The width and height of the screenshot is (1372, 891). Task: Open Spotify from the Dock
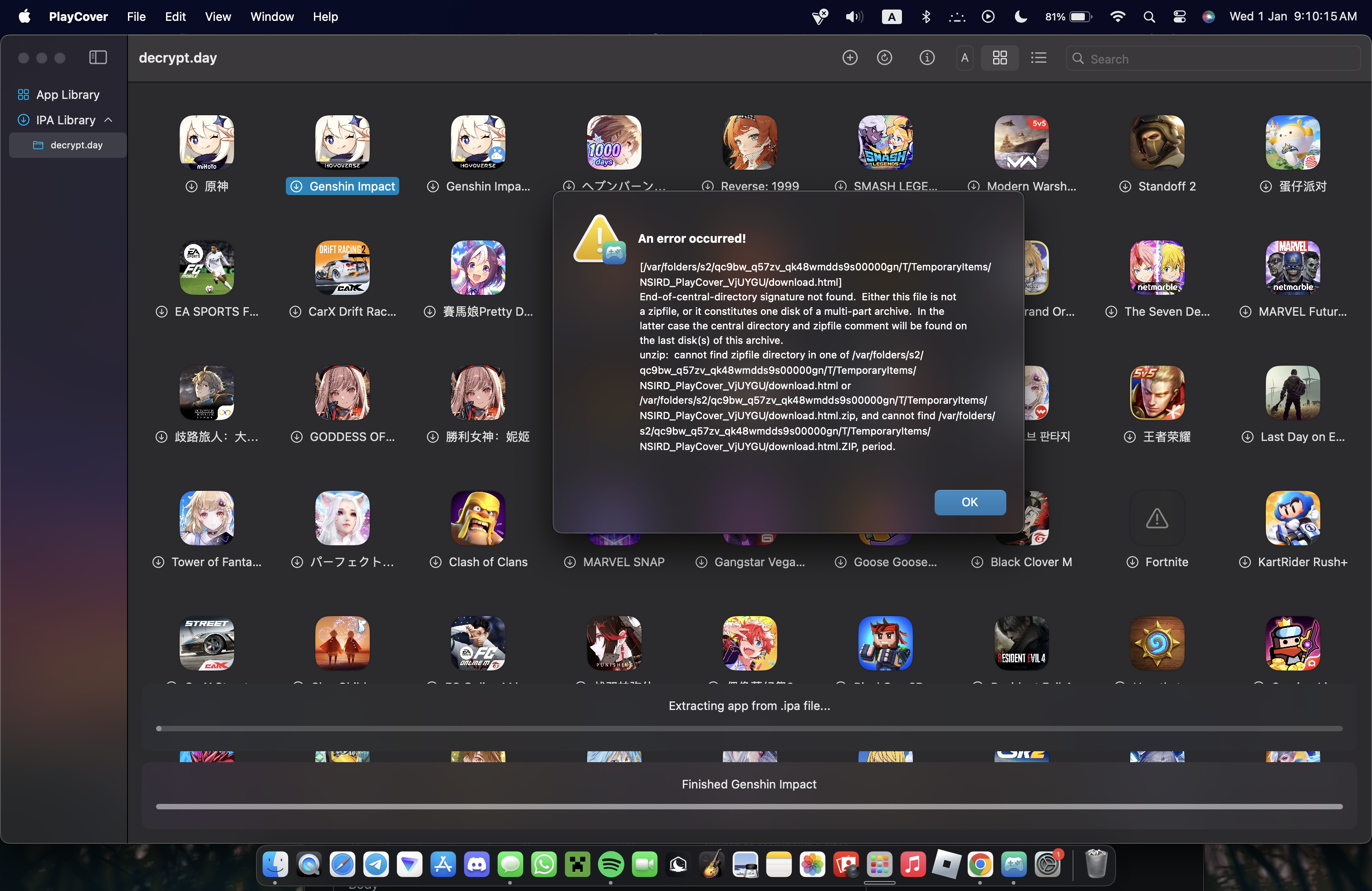tap(611, 864)
